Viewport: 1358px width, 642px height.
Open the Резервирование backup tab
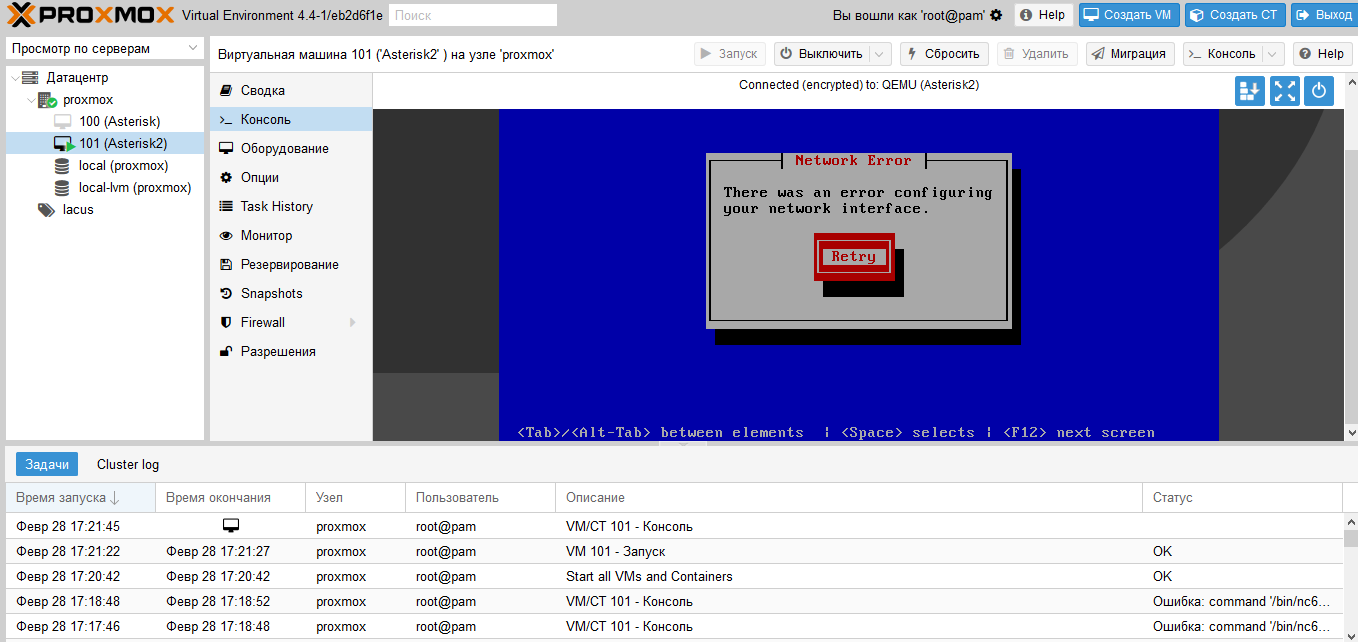point(290,264)
